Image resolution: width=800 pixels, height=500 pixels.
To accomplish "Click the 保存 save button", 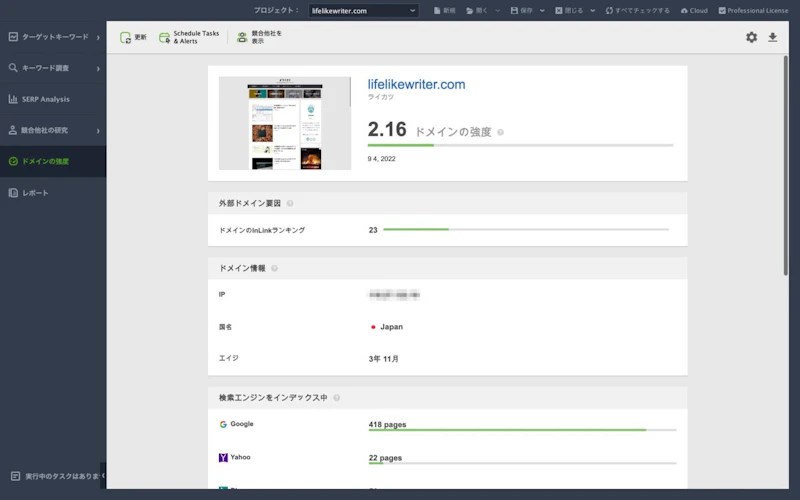I will pyautogui.click(x=521, y=11).
